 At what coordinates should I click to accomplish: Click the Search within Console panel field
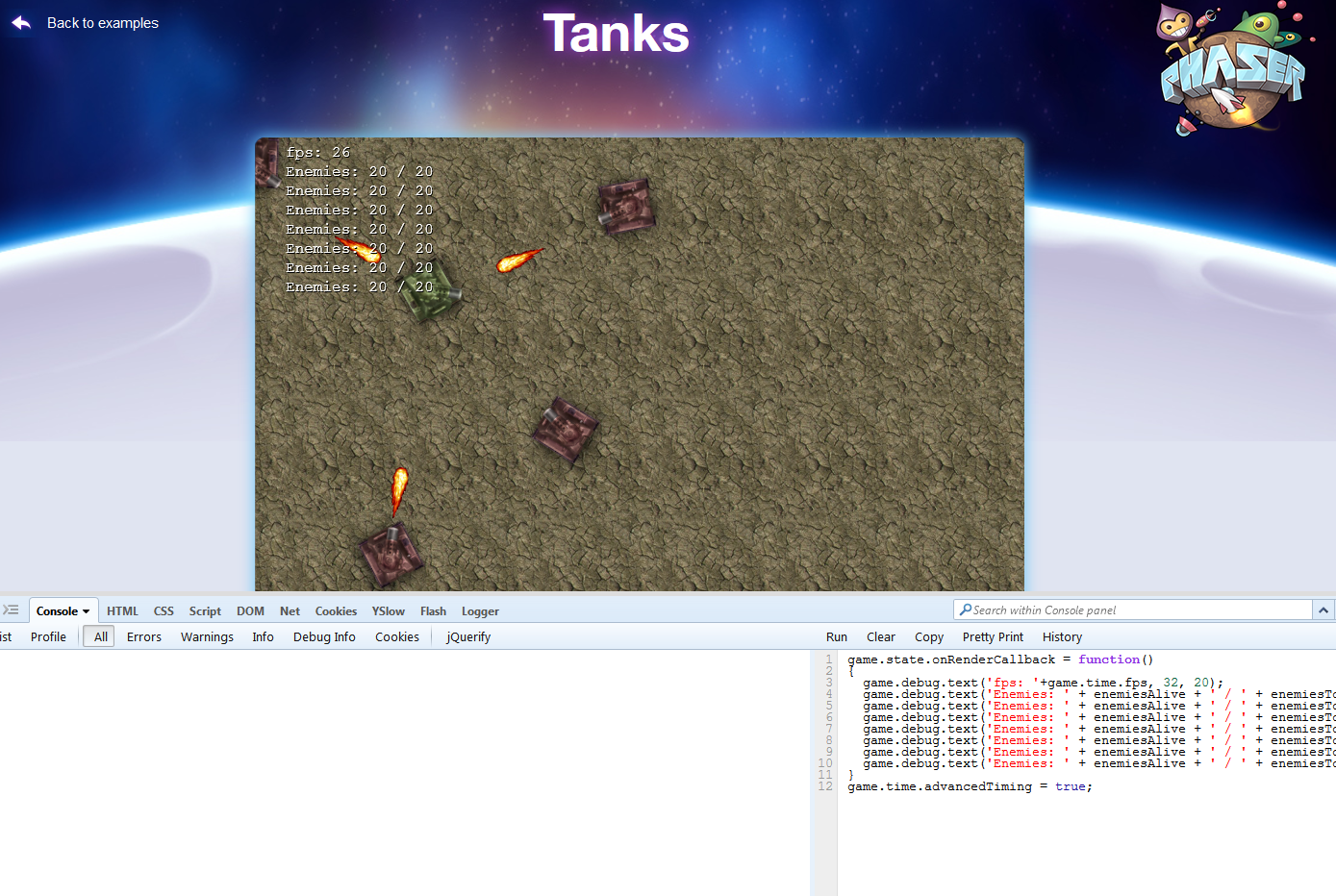[x=1133, y=610]
